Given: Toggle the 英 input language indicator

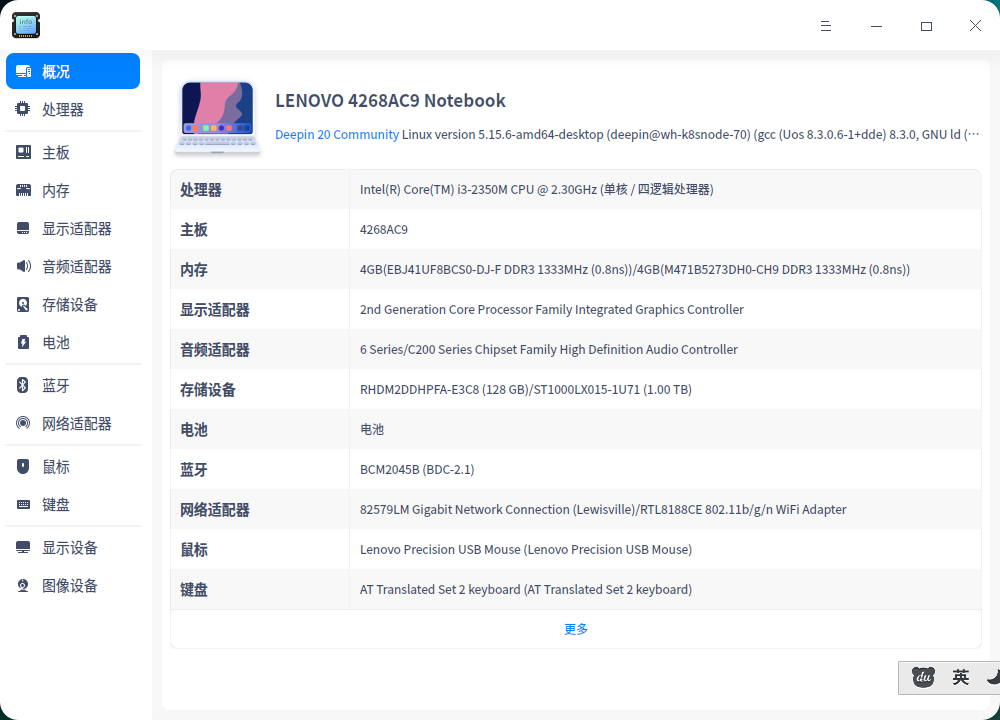Looking at the screenshot, I should (x=960, y=677).
